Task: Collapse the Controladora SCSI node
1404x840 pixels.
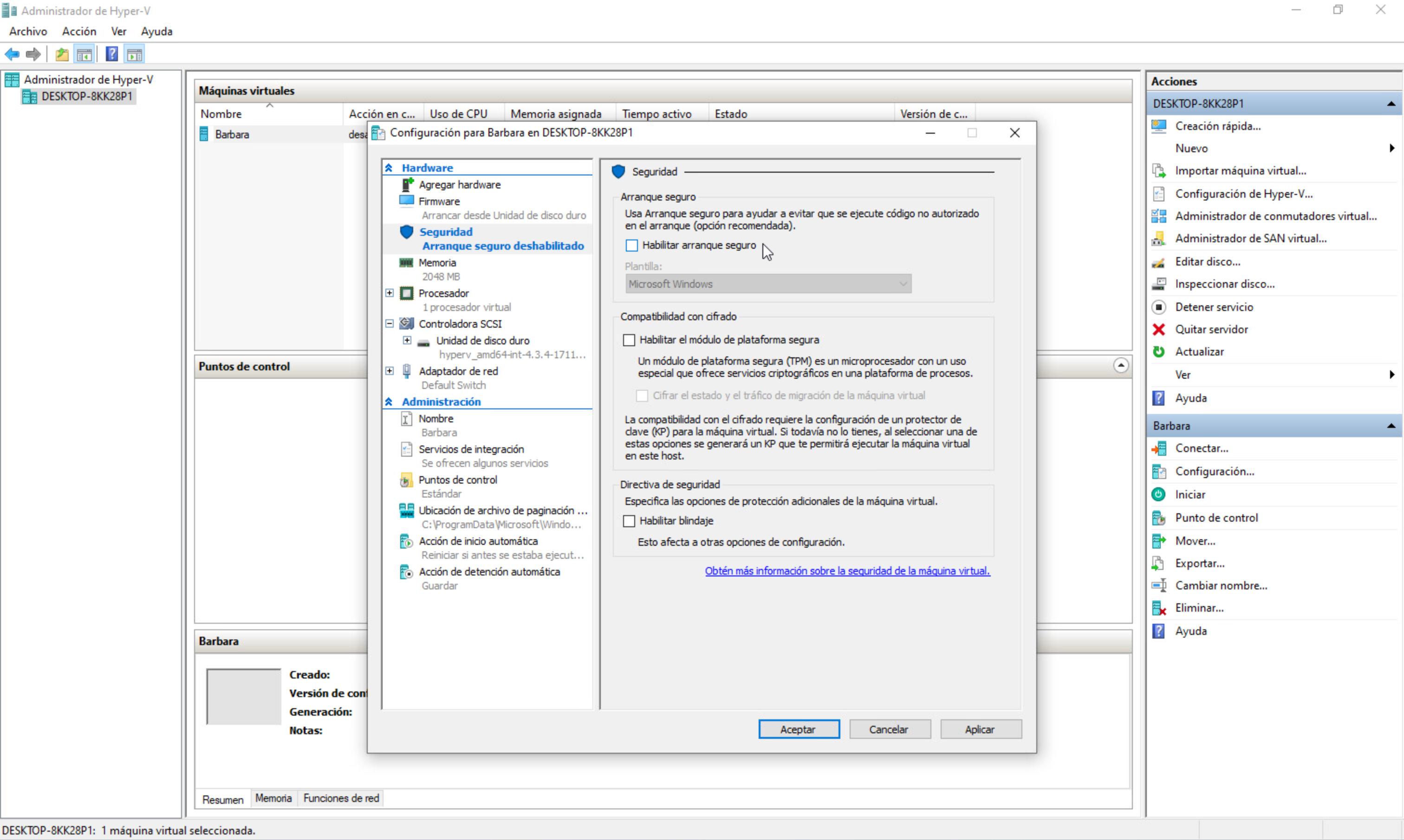Action: (x=389, y=323)
